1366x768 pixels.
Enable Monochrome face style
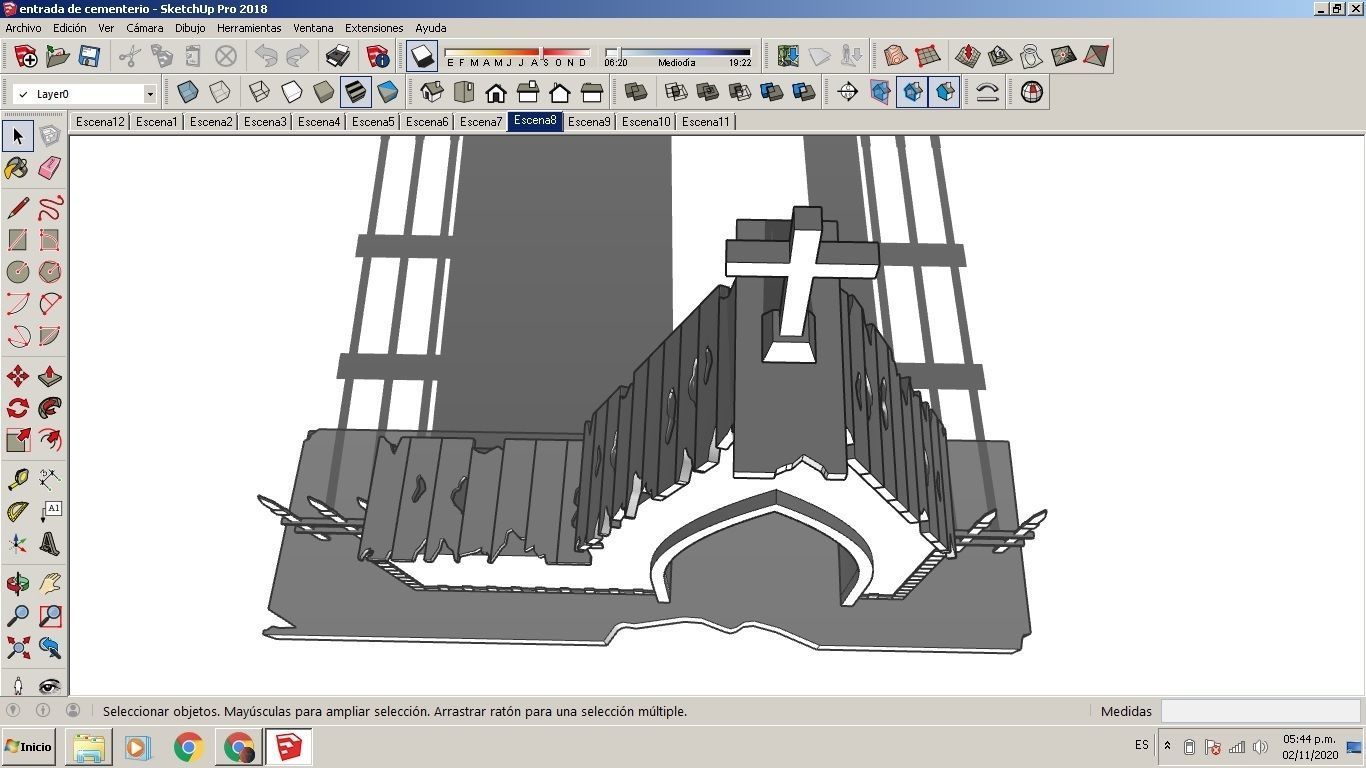pyautogui.click(x=388, y=92)
